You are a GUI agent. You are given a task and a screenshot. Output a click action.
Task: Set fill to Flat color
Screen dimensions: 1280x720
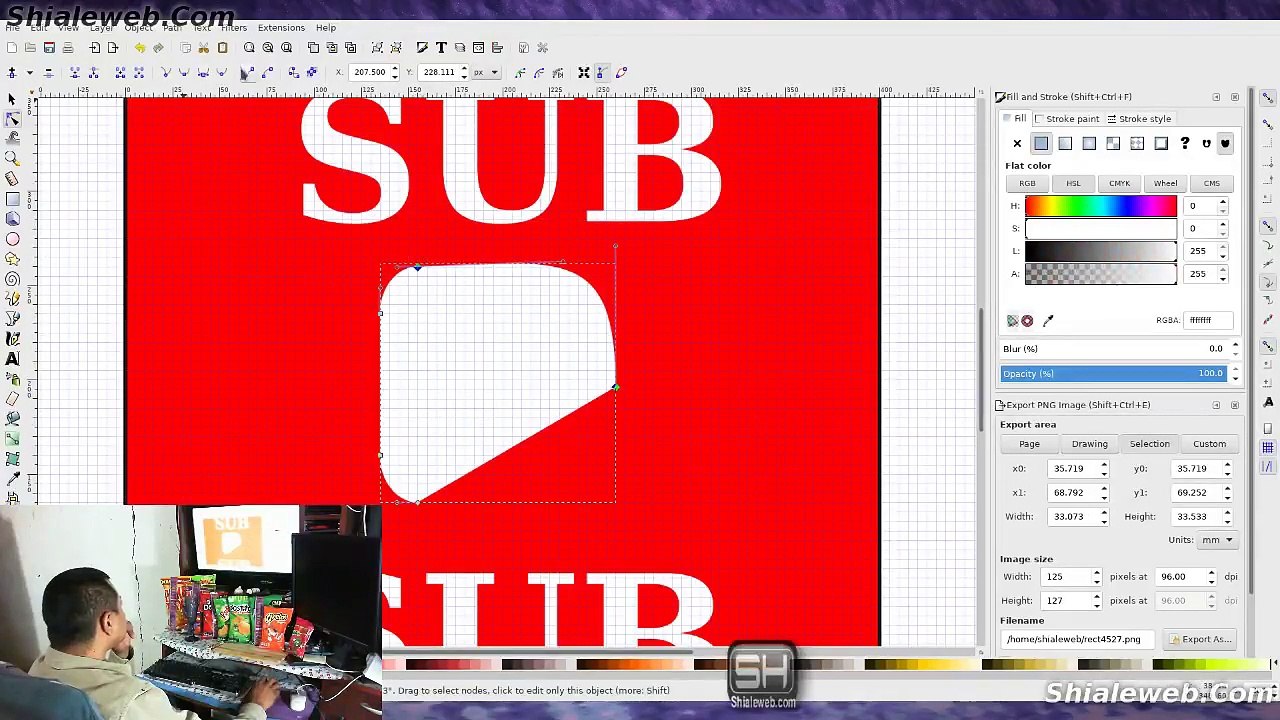tap(1041, 143)
